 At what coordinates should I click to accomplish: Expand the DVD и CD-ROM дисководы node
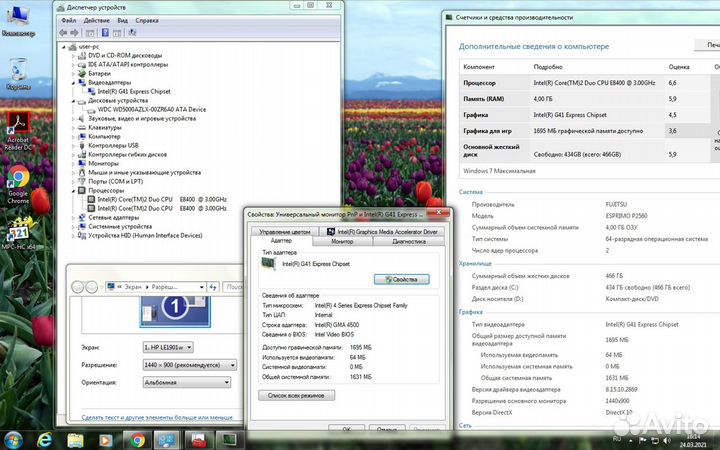click(x=73, y=56)
